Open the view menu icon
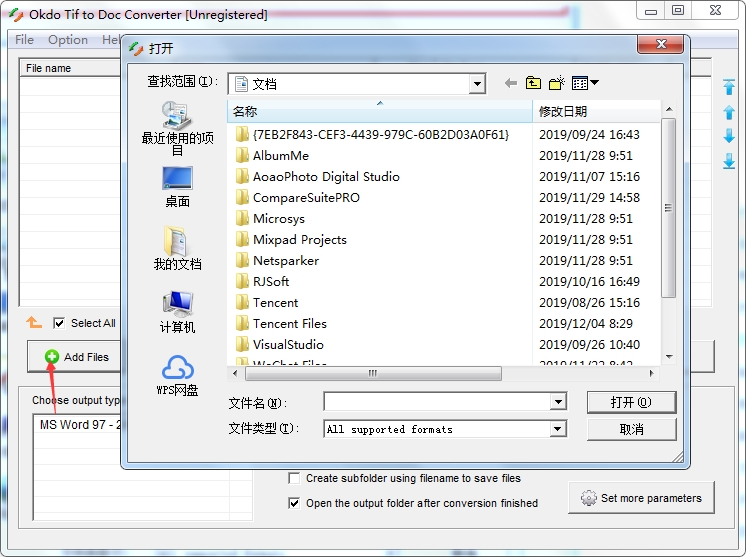746x557 pixels. point(585,83)
